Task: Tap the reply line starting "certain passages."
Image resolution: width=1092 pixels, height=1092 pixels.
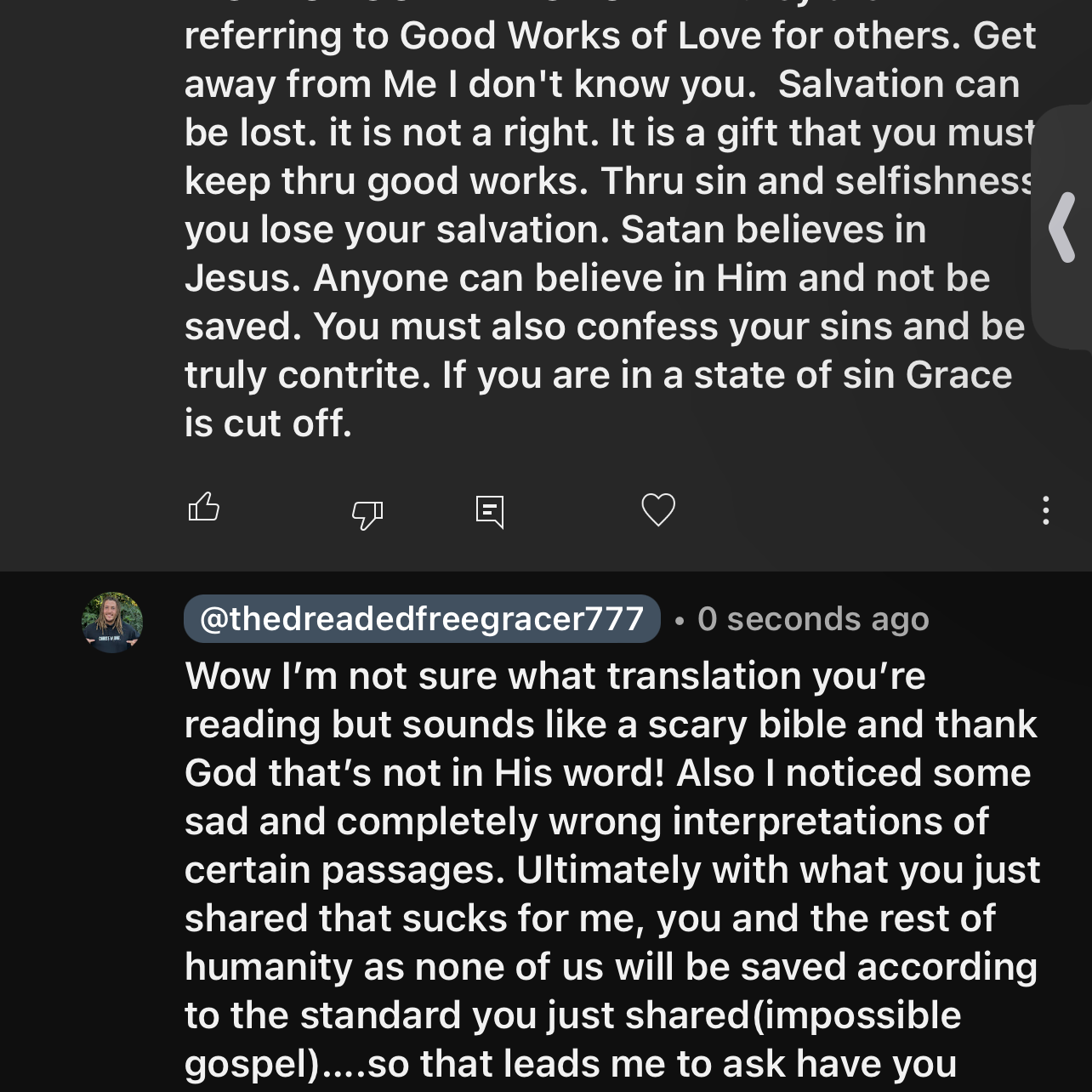Action: (x=611, y=870)
